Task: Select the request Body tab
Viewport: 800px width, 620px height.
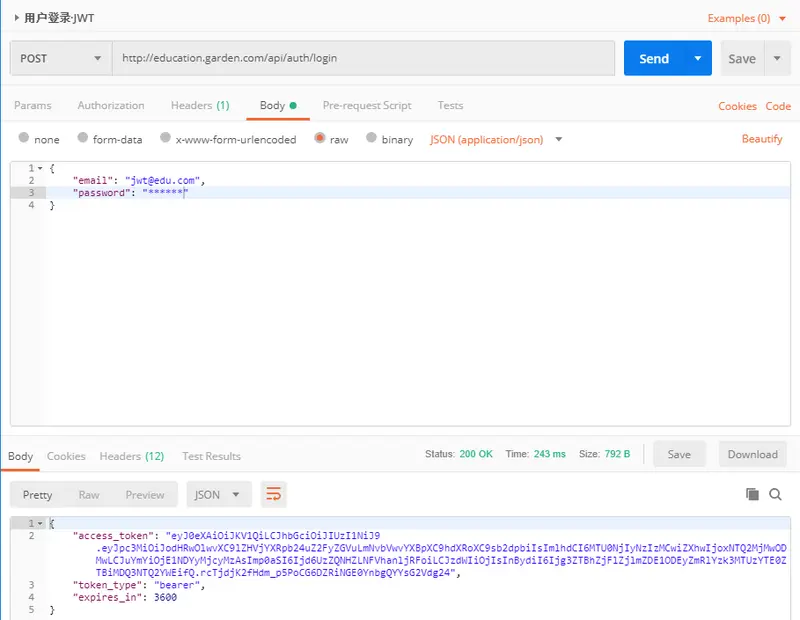Action: pos(278,105)
